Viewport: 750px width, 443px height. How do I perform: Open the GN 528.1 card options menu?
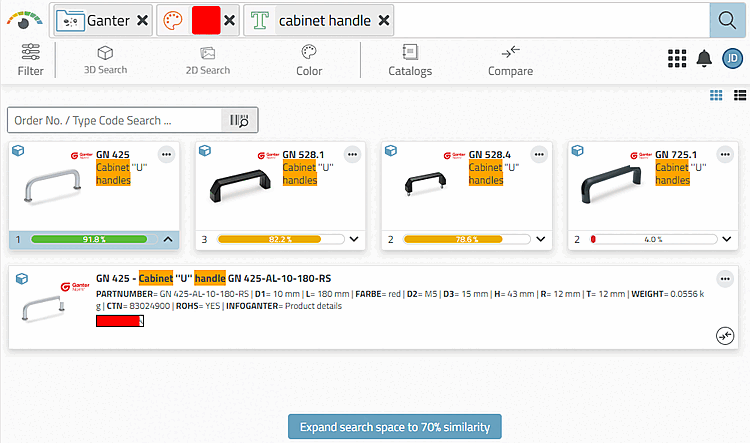click(353, 155)
